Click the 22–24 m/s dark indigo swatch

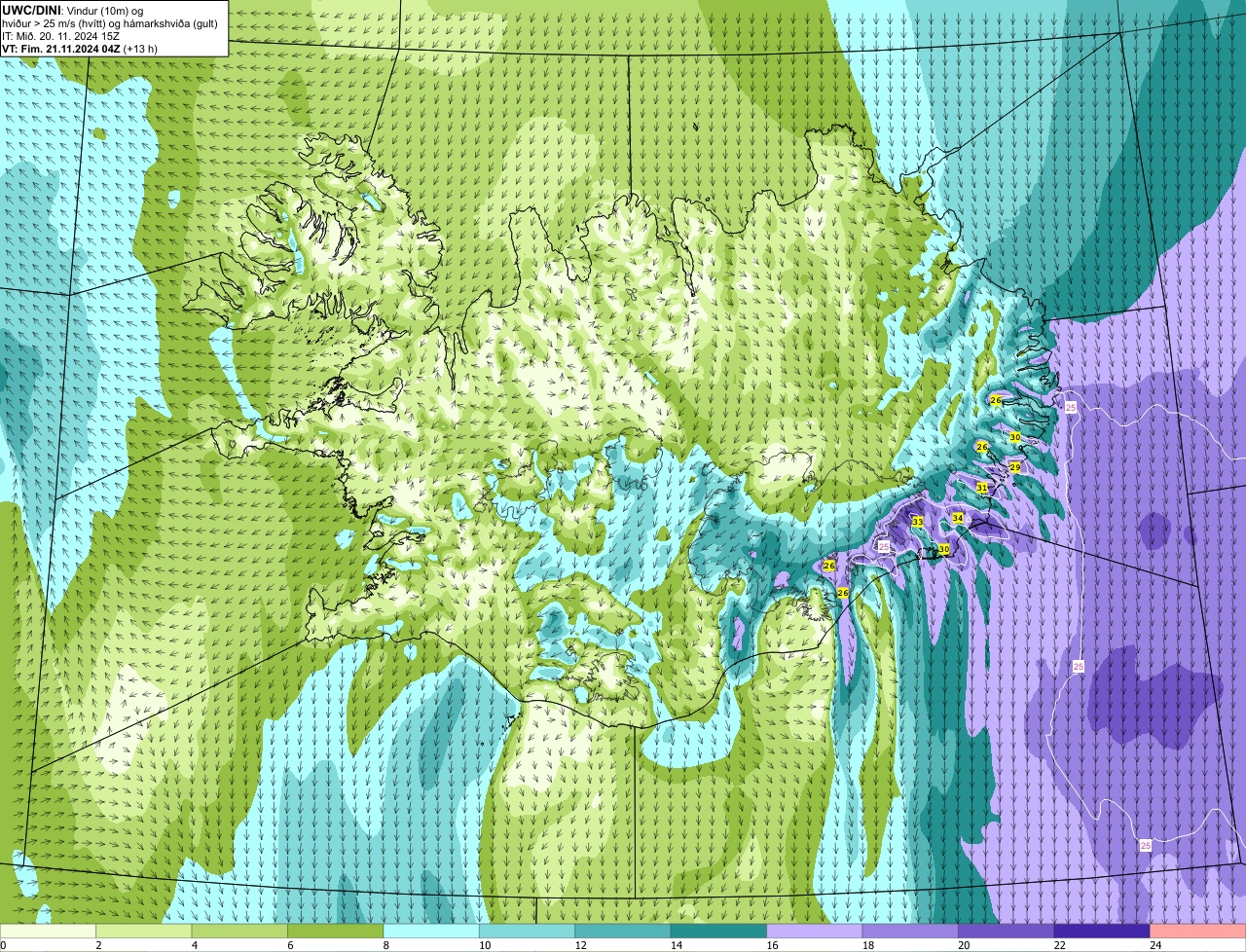[1102, 931]
